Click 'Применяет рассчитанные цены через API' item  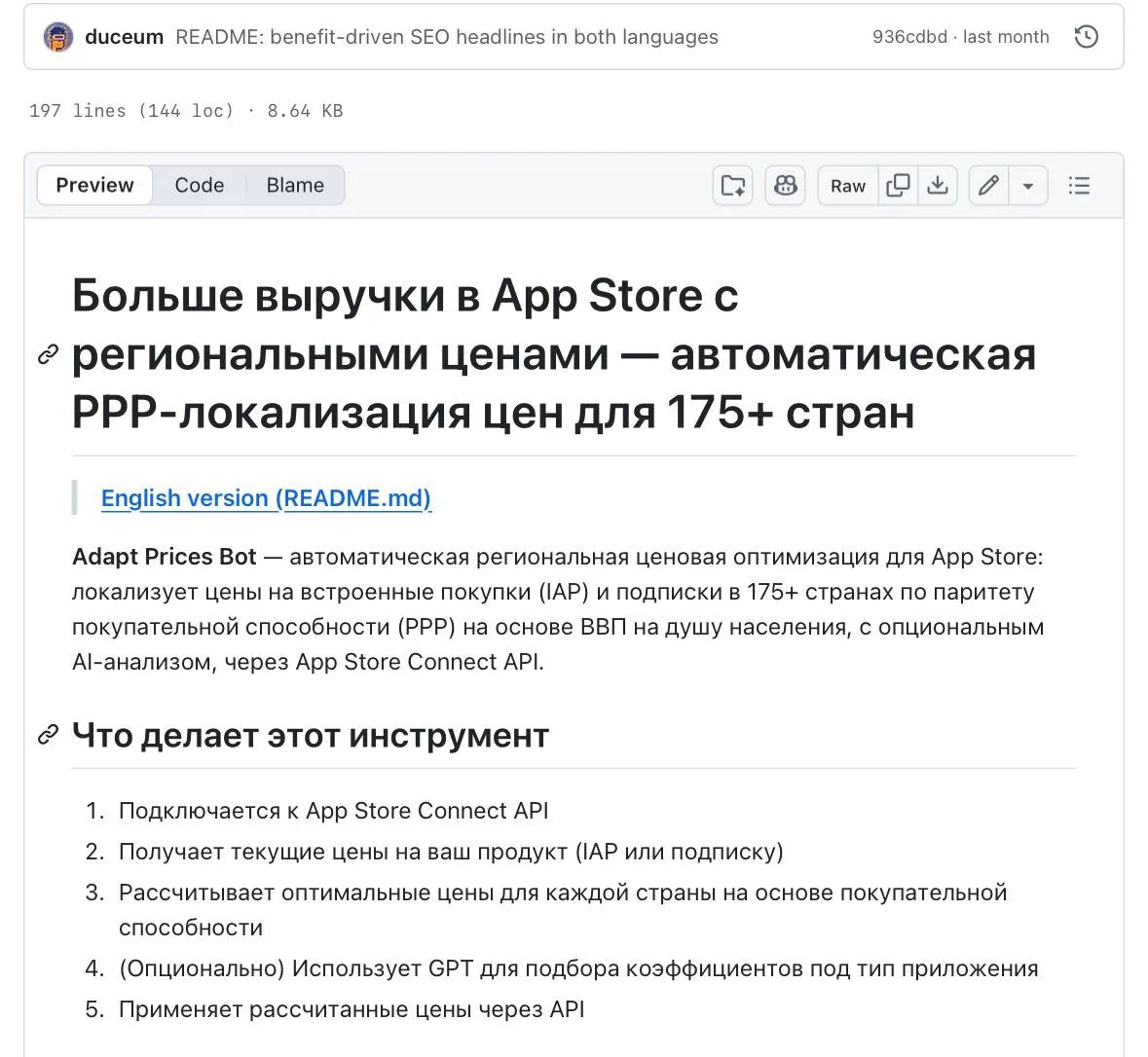(352, 1009)
